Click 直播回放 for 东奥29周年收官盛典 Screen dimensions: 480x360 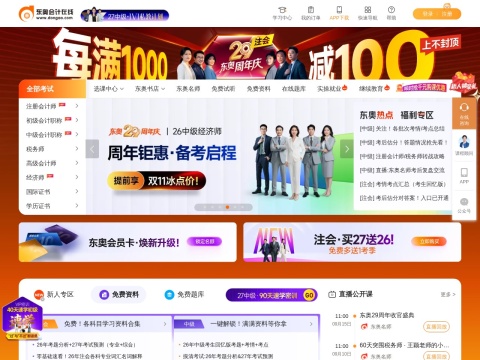[436, 327]
